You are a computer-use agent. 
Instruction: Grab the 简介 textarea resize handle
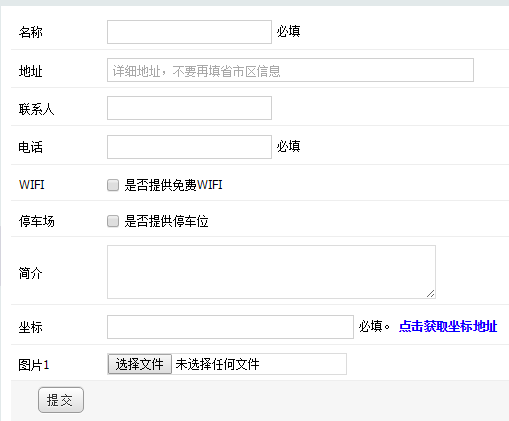tap(431, 294)
